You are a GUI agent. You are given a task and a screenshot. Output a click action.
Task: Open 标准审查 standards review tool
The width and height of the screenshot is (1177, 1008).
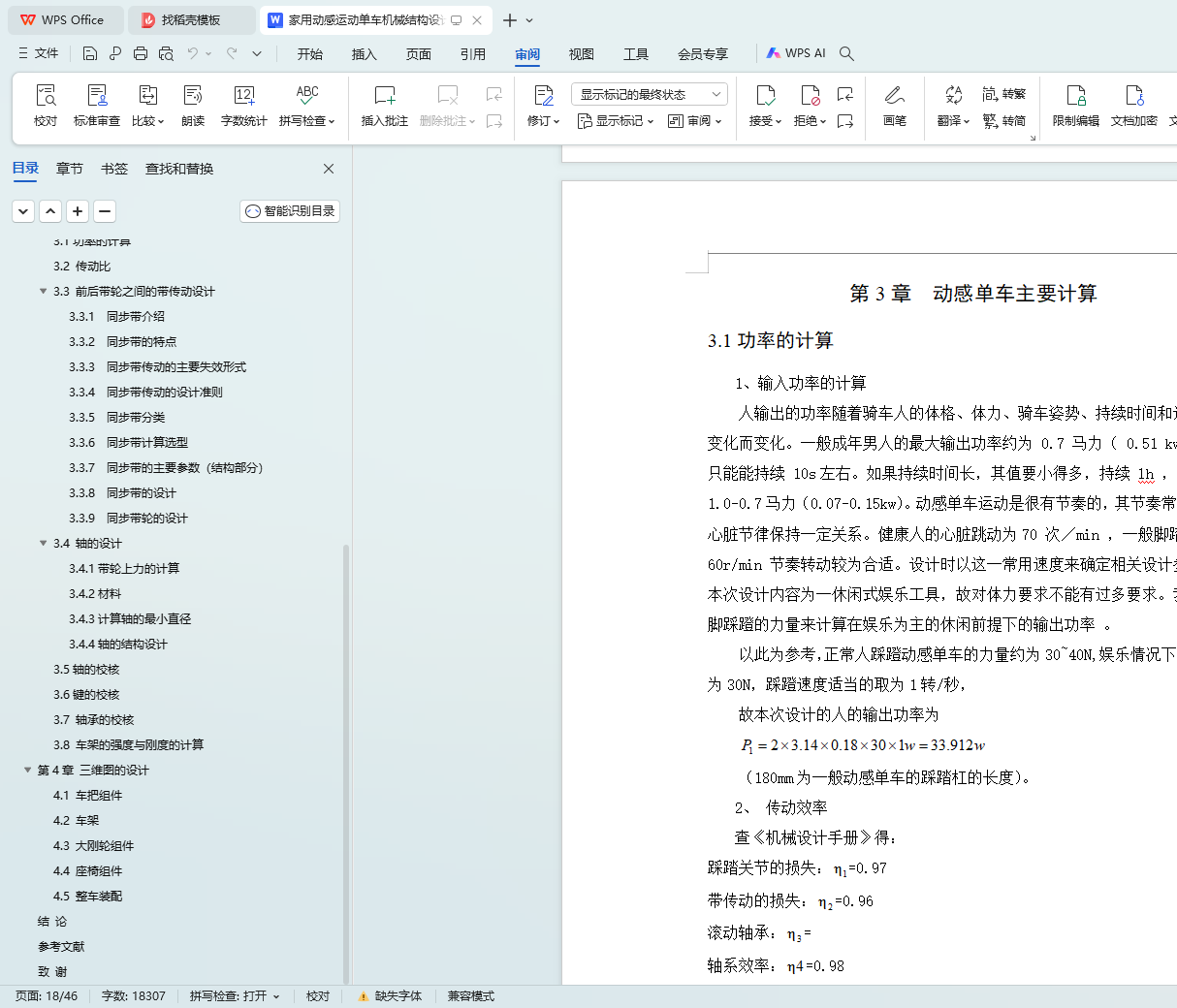point(97,106)
